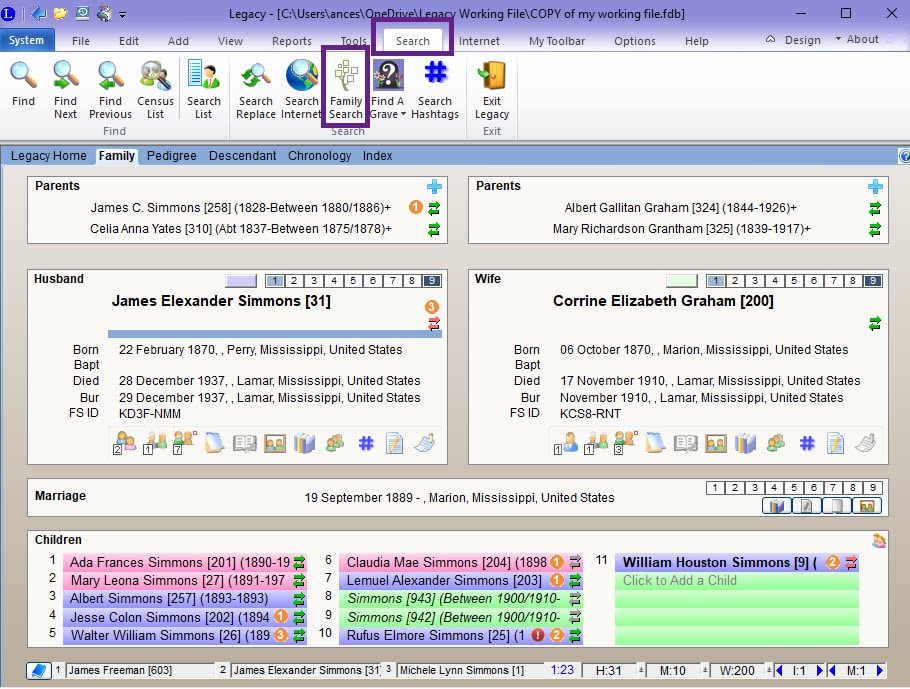Image resolution: width=910 pixels, height=689 pixels.
Task: Select bookmark 1 James Freeman [603]
Action: click(x=139, y=670)
